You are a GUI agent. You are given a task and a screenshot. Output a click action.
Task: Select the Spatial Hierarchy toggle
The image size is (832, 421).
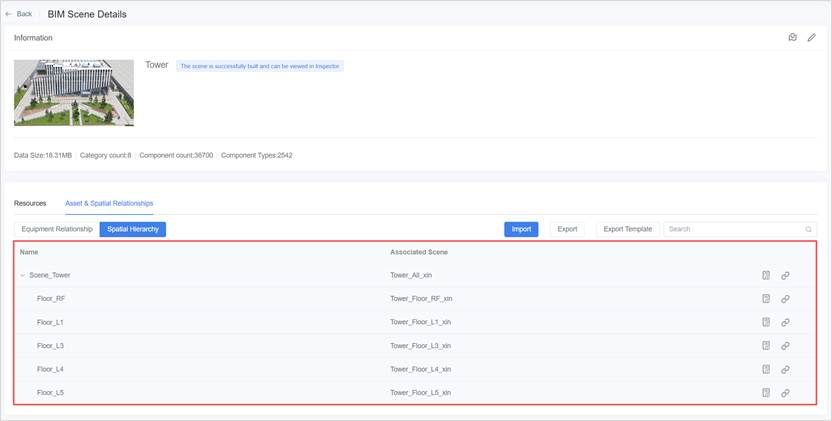pos(132,229)
